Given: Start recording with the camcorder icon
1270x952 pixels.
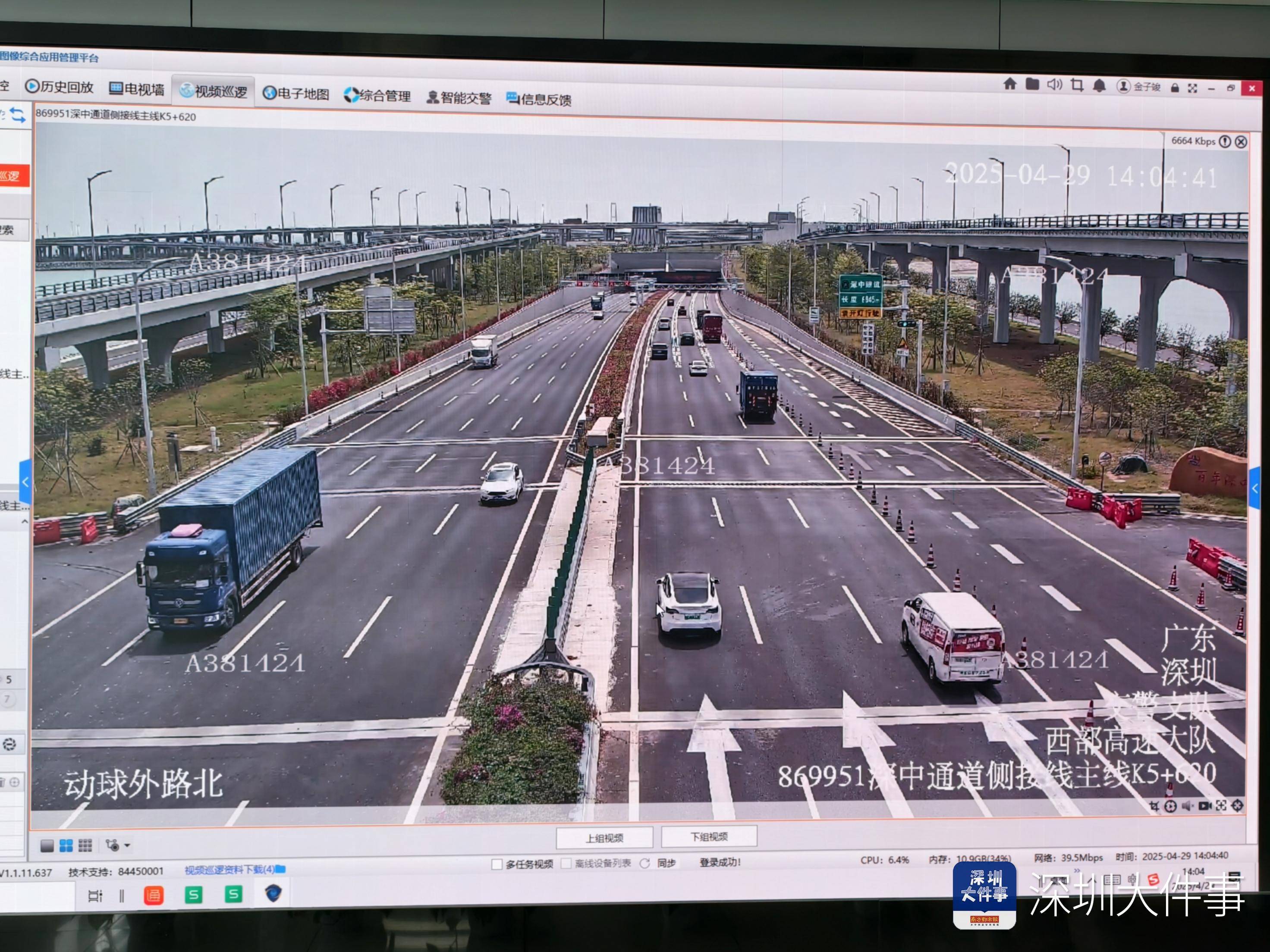Looking at the screenshot, I should (1204, 806).
